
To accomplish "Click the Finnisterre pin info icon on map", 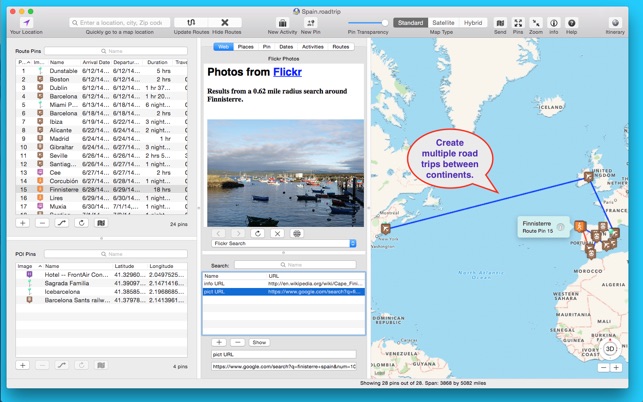I will click(x=560, y=227).
